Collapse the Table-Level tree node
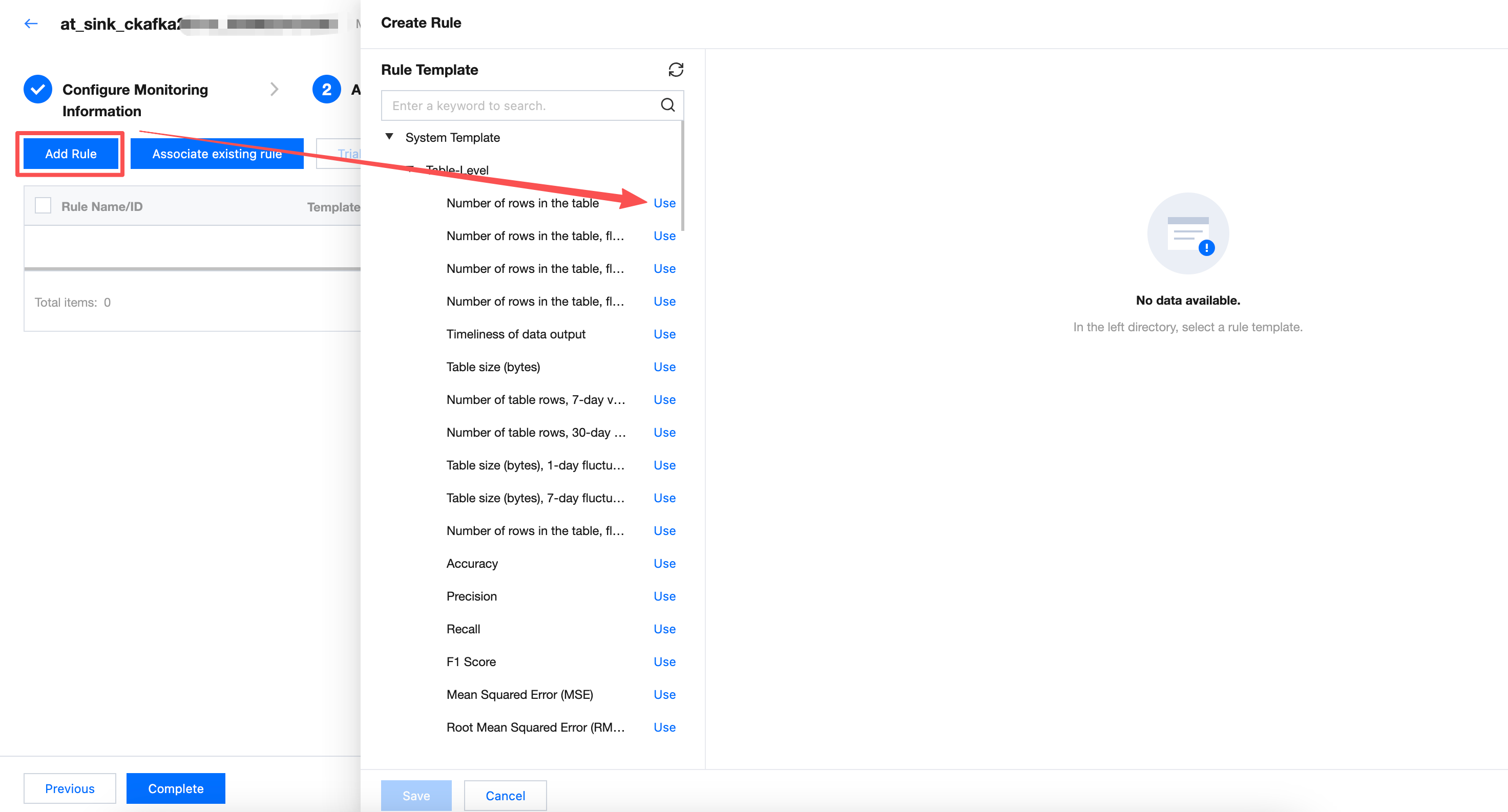Viewport: 1508px width, 812px height. [411, 169]
